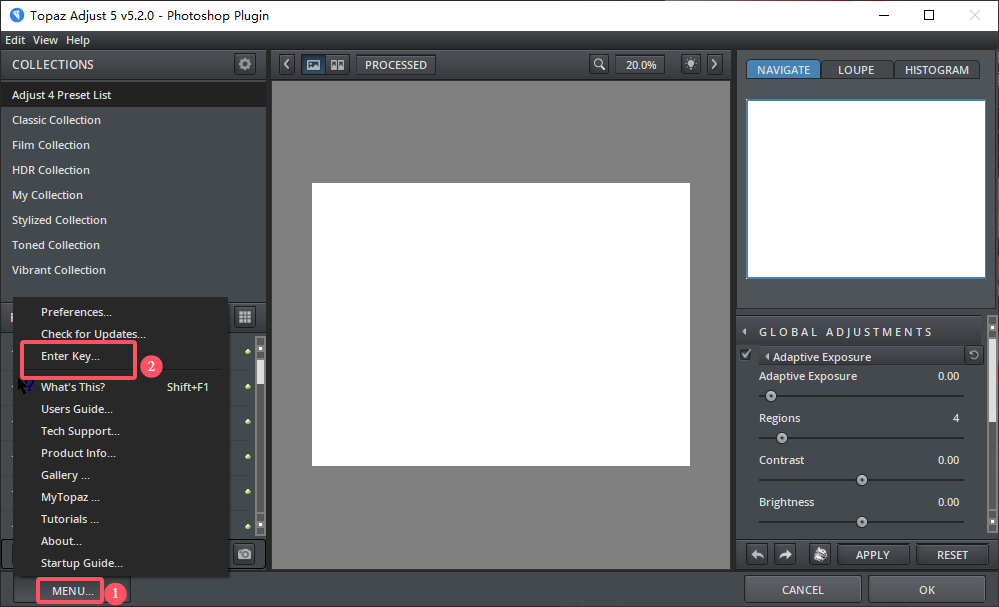Select Classic Collection
Screen dimensions: 999x607
[133, 120]
